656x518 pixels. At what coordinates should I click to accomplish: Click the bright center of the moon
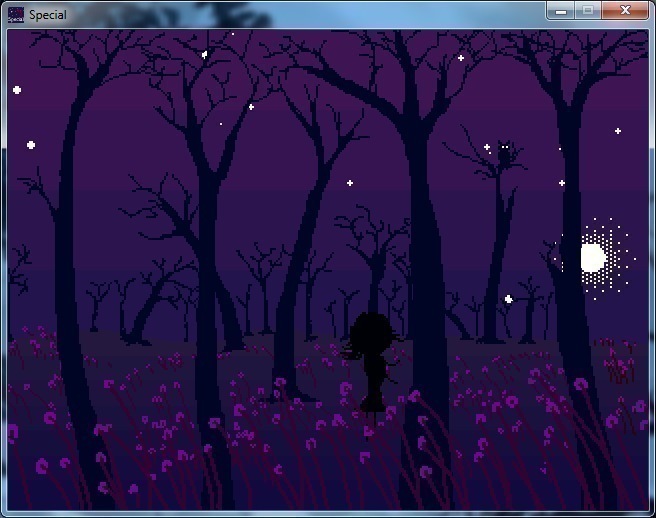click(x=593, y=258)
